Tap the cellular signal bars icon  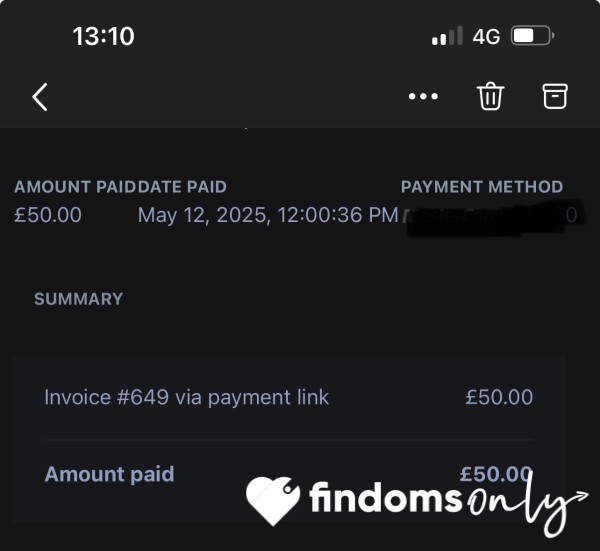(447, 36)
